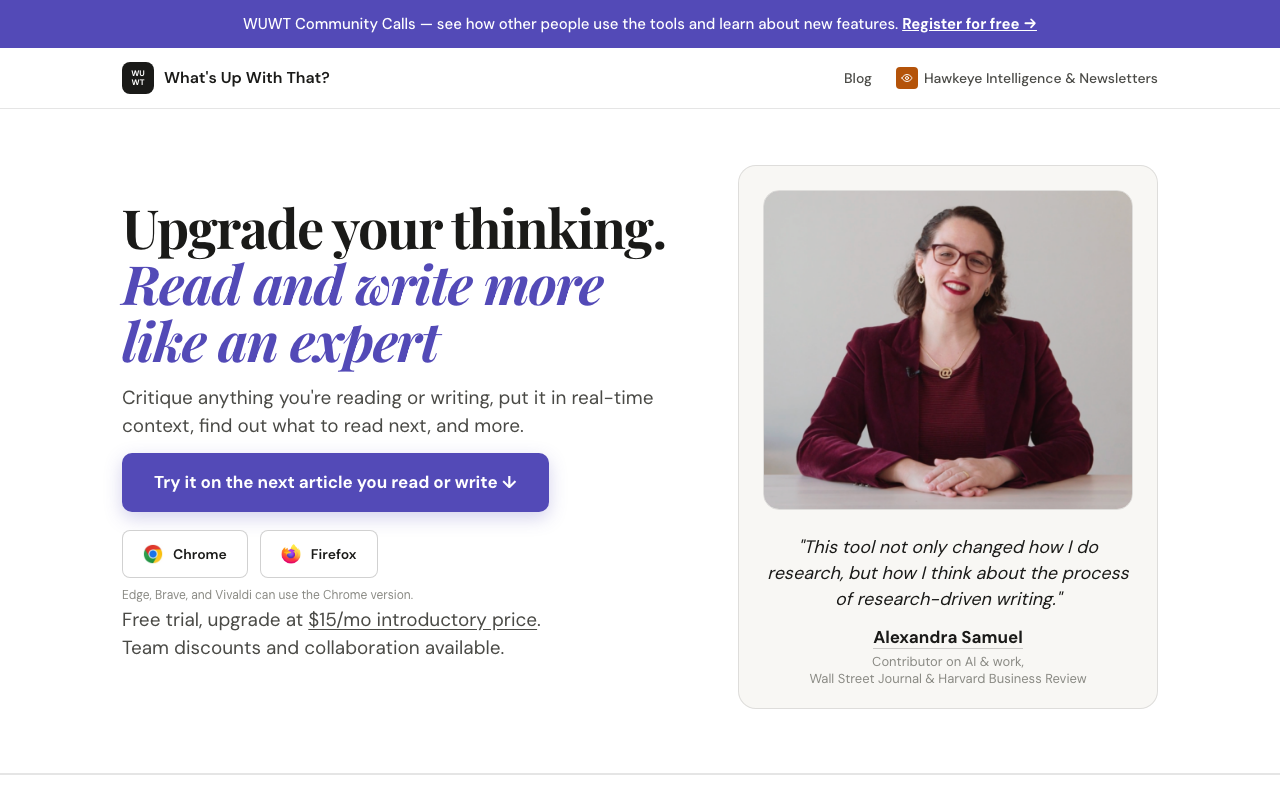Click the WUWT Community Calls banner text
1280x800 pixels.
tap(570, 24)
